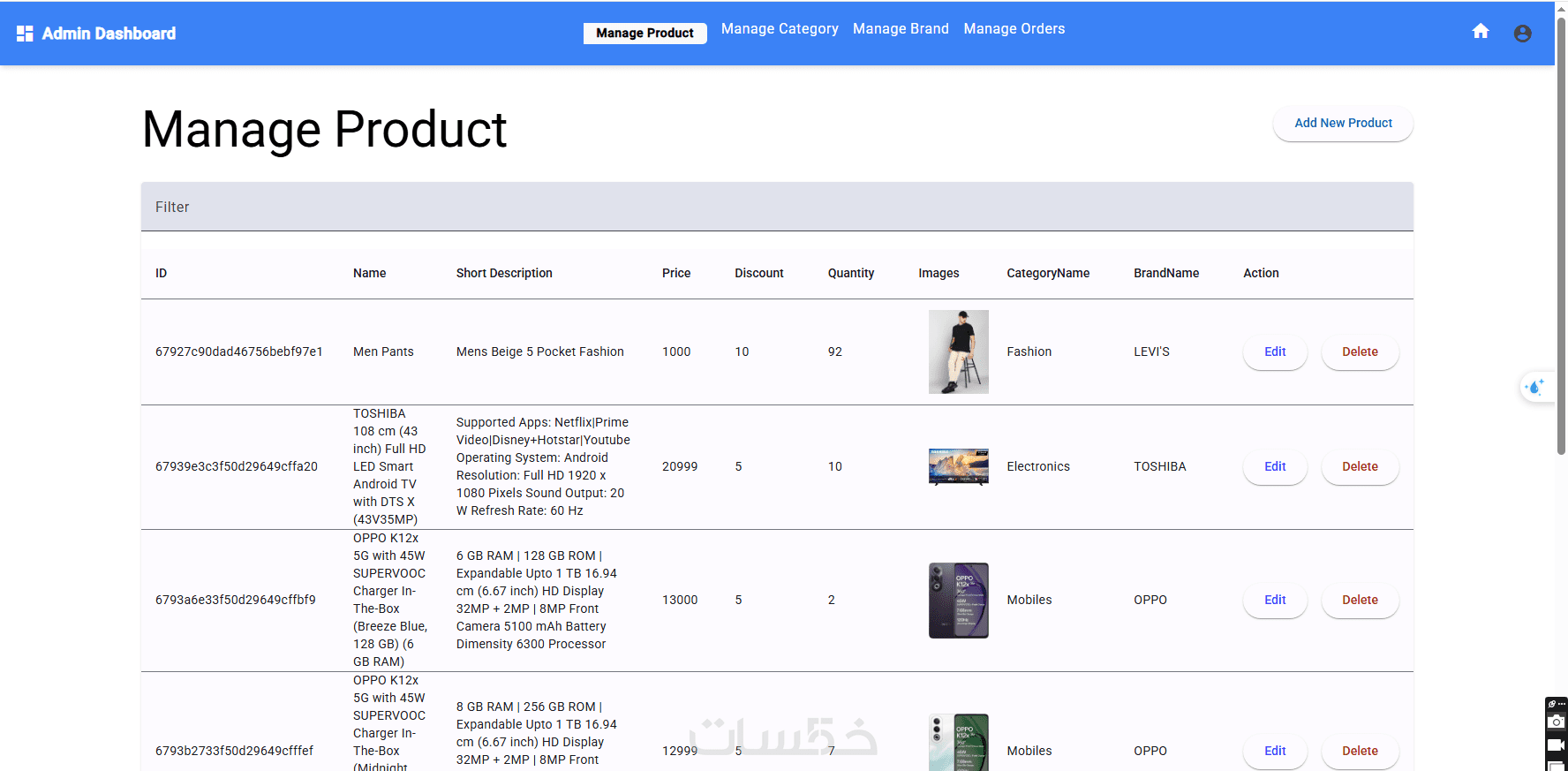Click the video record icon
The width and height of the screenshot is (1568, 771).
tap(1557, 745)
